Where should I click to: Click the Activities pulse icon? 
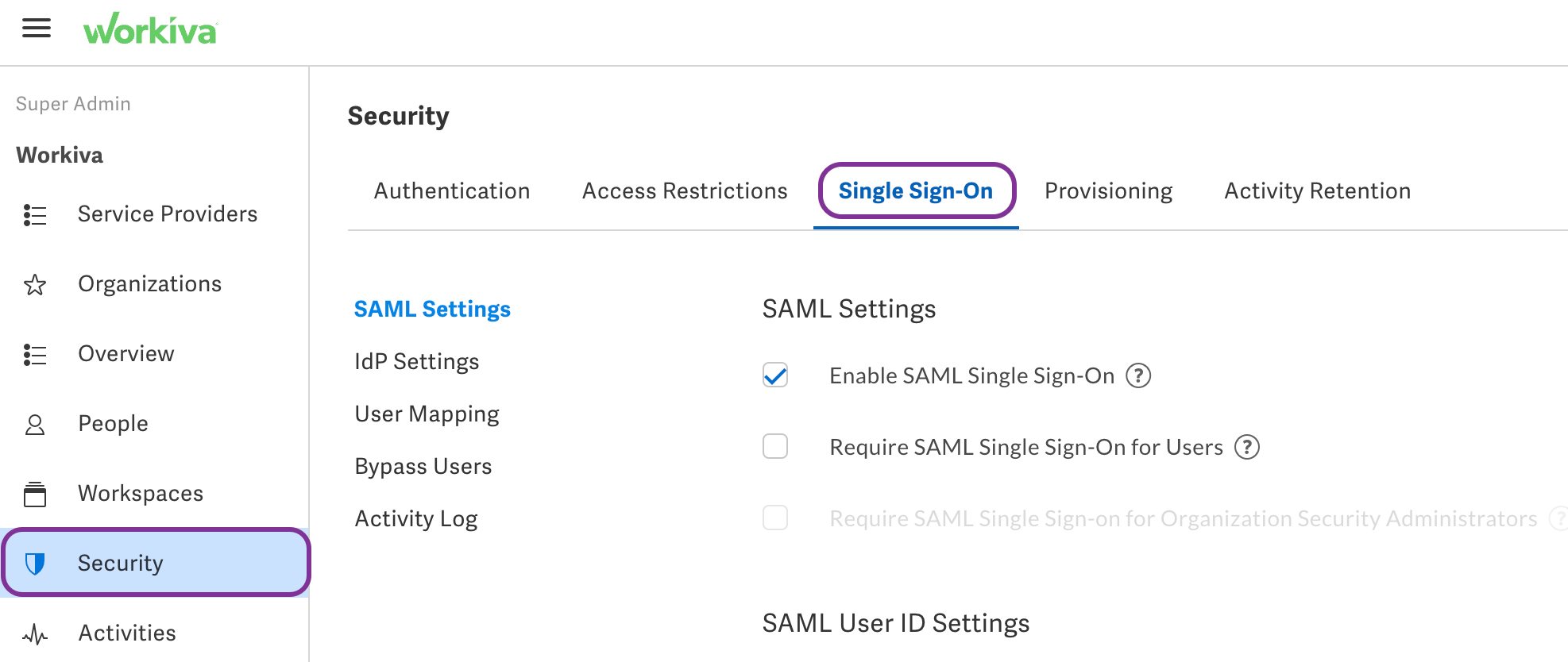(35, 633)
